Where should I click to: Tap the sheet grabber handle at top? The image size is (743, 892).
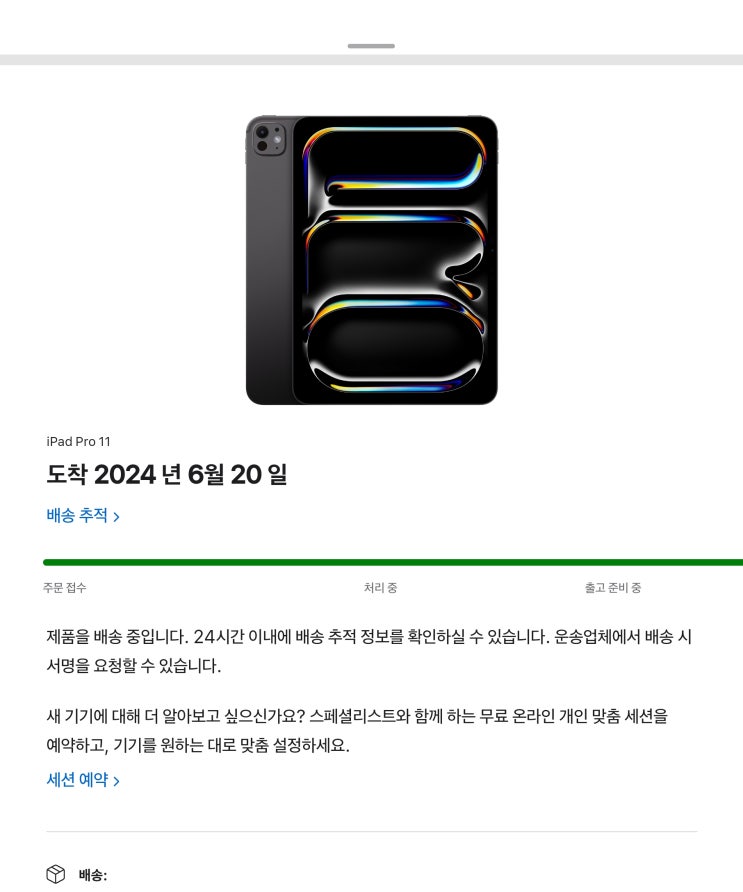371,46
